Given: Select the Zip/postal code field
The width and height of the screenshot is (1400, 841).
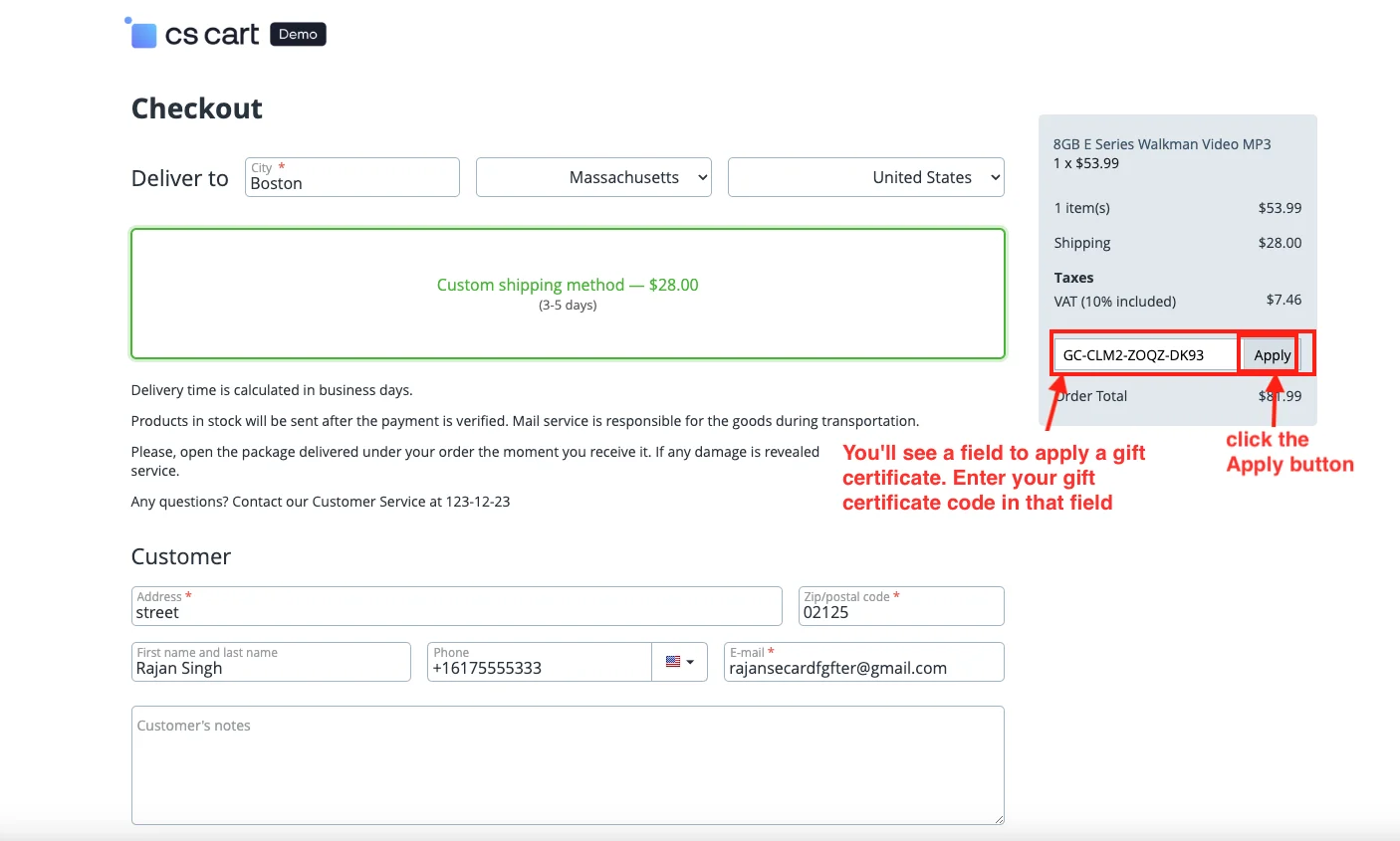Looking at the screenshot, I should pyautogui.click(x=900, y=612).
